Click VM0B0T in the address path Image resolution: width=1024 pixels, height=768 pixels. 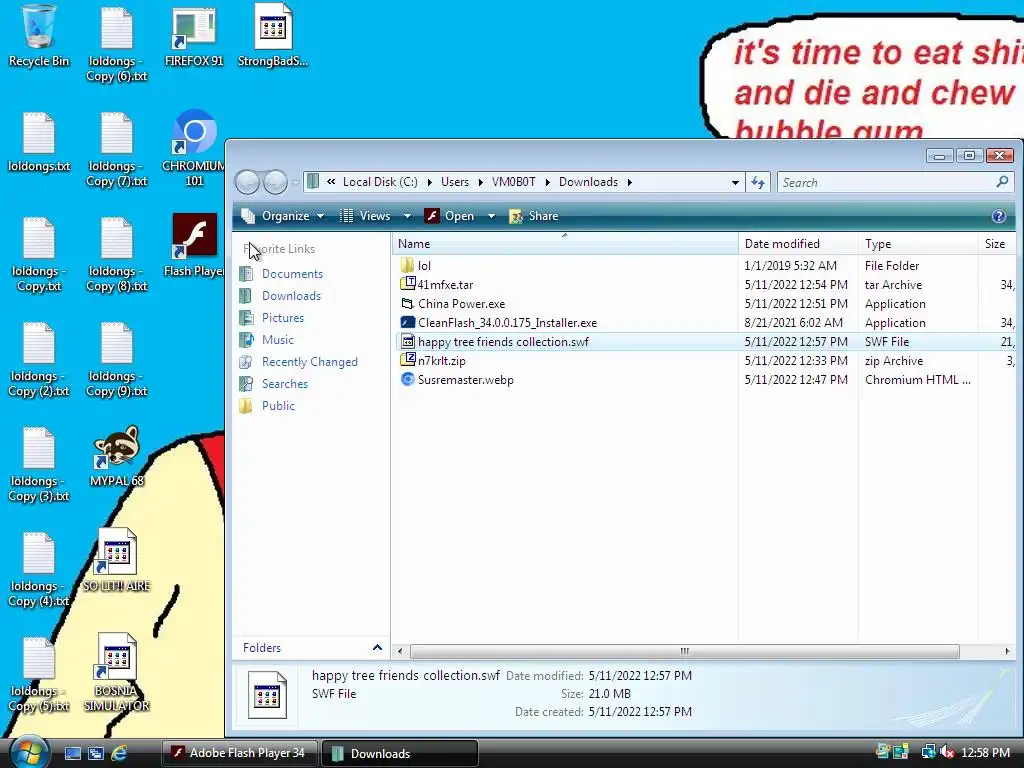coord(513,182)
